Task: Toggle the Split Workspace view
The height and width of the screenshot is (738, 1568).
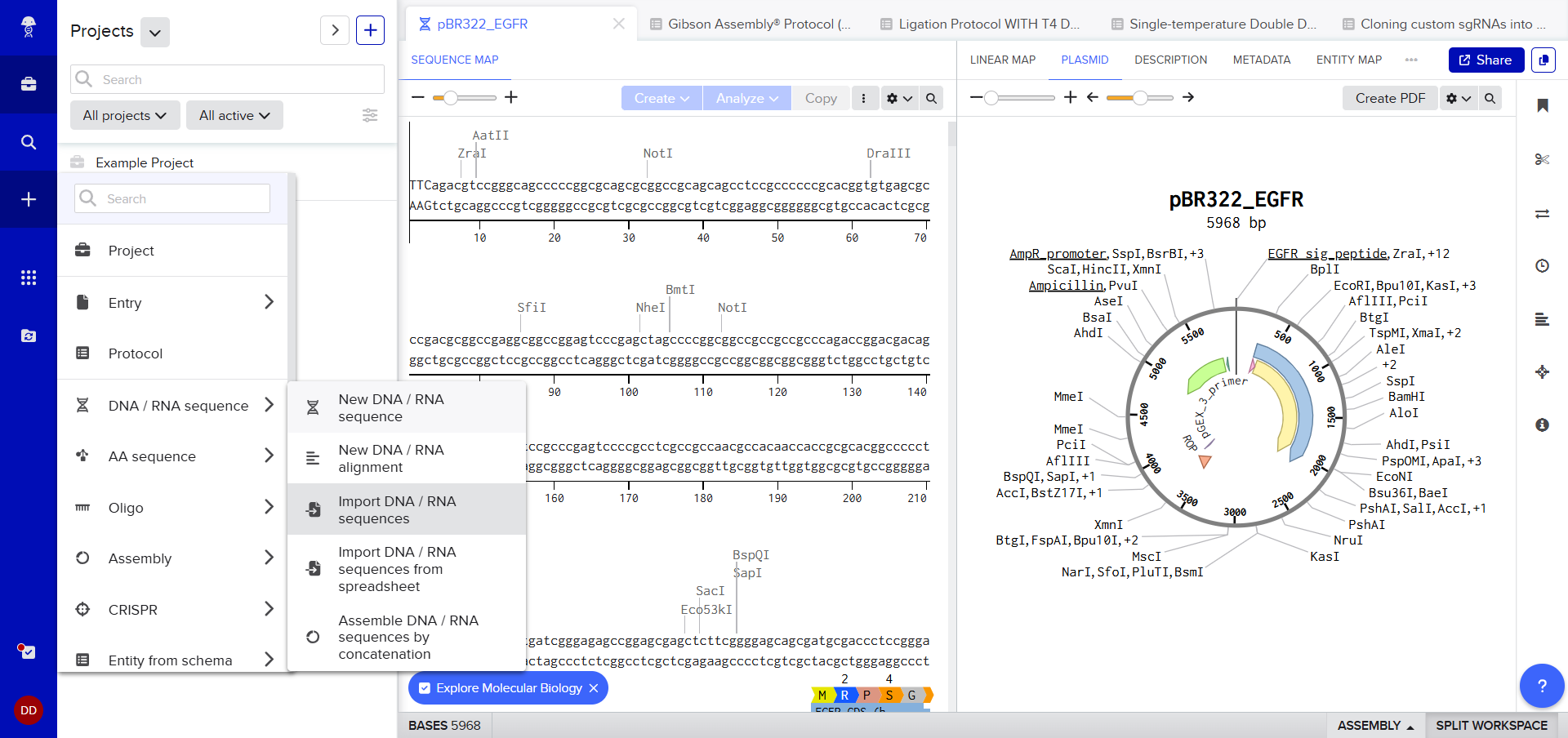Action: 1491,725
